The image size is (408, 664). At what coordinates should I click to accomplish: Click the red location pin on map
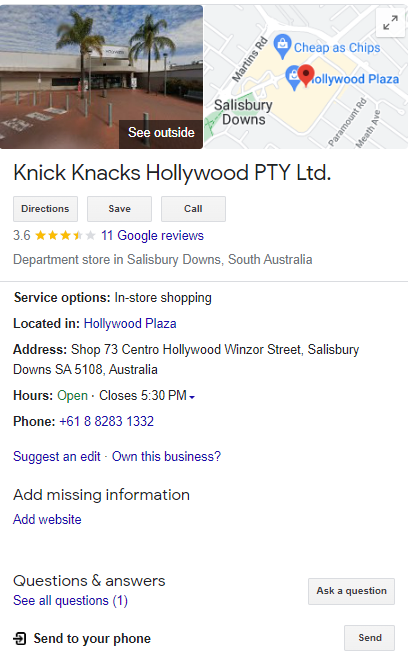pyautogui.click(x=306, y=75)
